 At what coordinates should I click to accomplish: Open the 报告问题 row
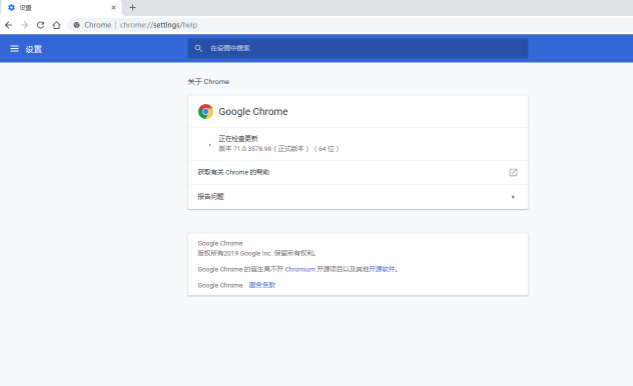click(x=358, y=197)
